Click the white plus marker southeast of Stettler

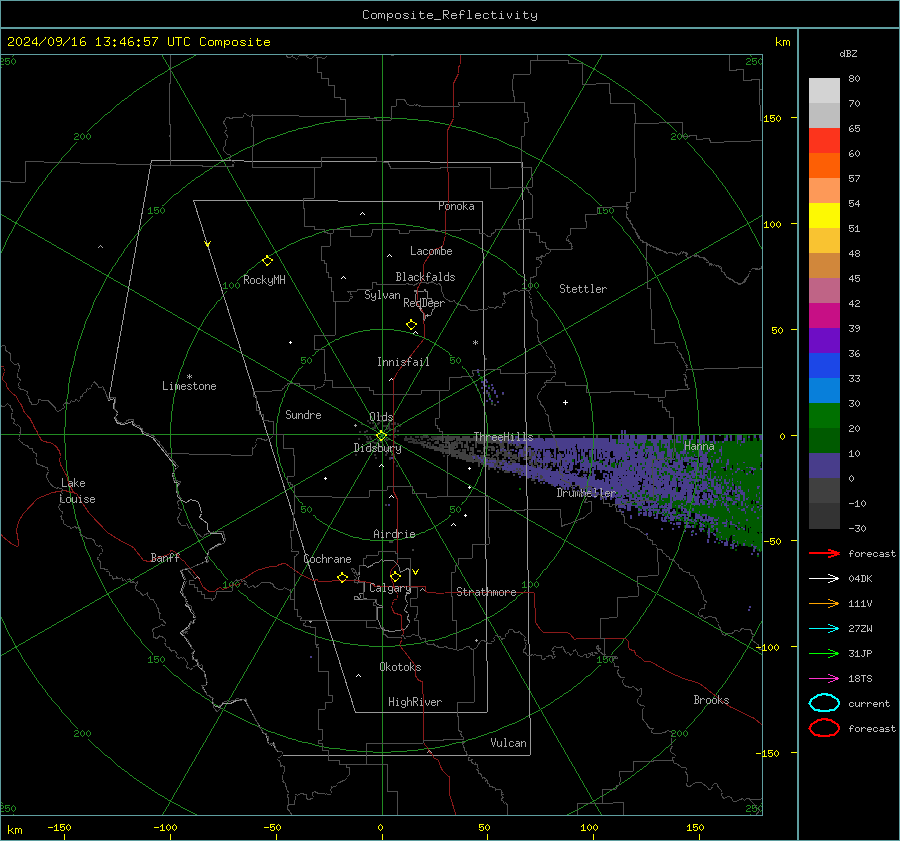point(565,402)
